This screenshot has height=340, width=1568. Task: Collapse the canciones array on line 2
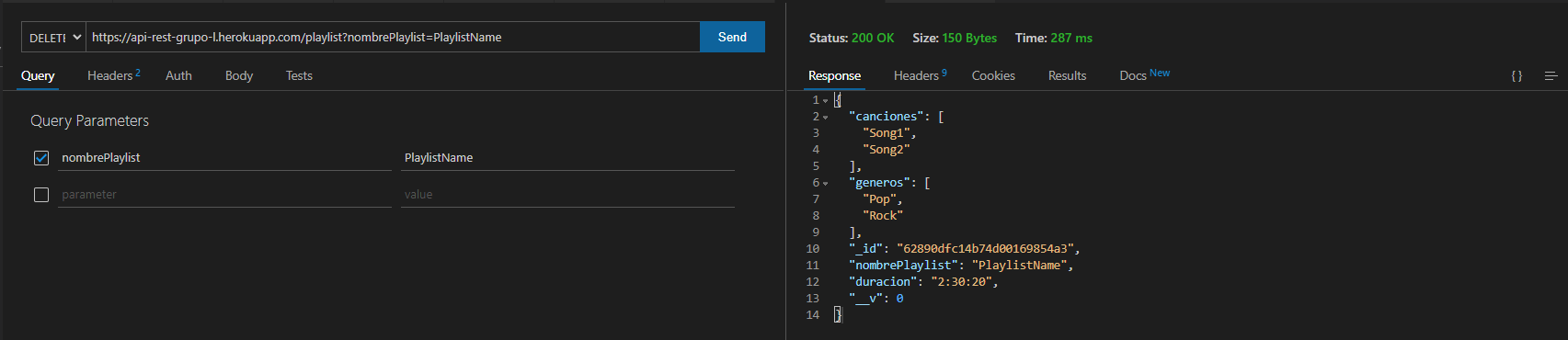[x=825, y=117]
